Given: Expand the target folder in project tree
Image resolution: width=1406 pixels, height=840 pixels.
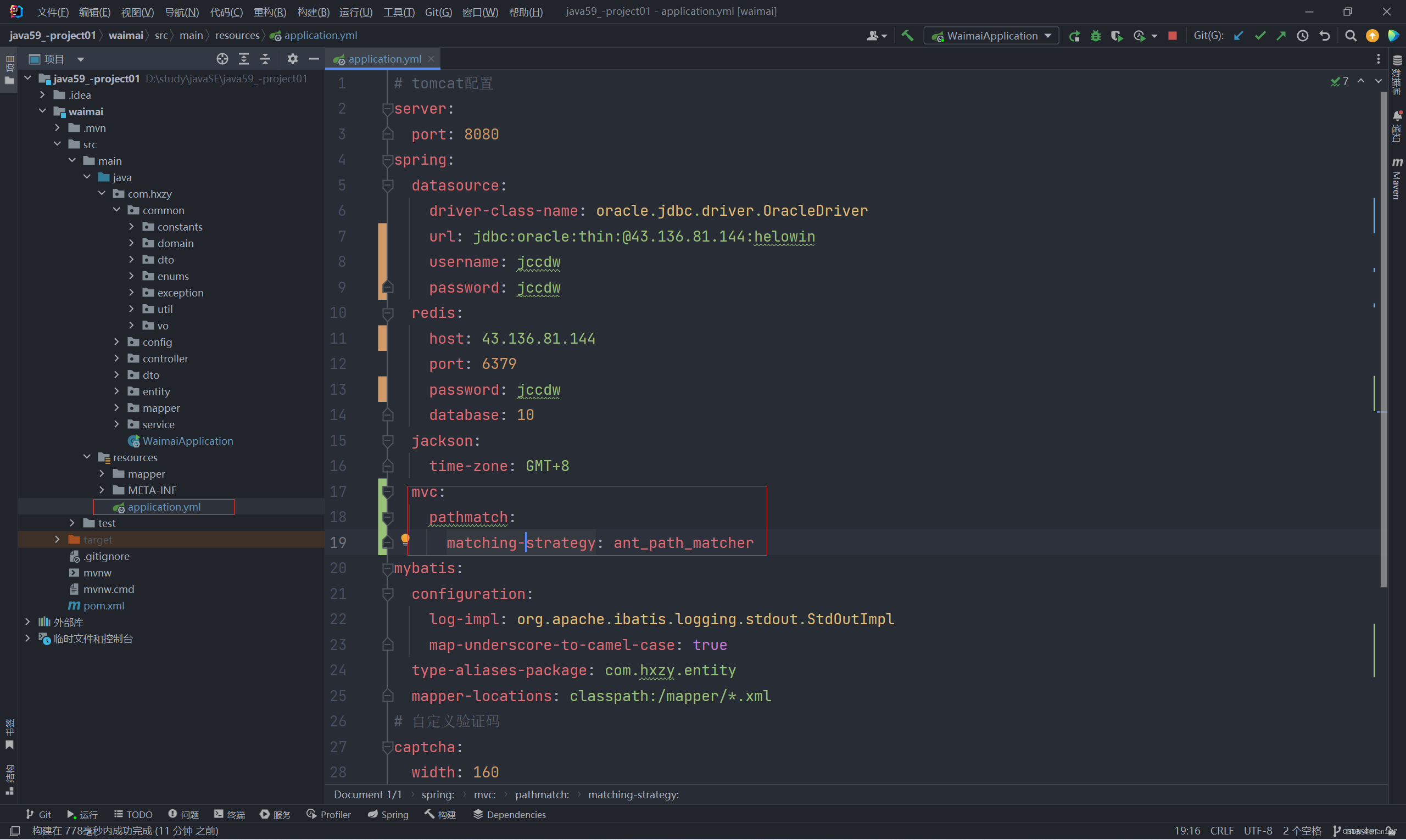Looking at the screenshot, I should pos(57,540).
